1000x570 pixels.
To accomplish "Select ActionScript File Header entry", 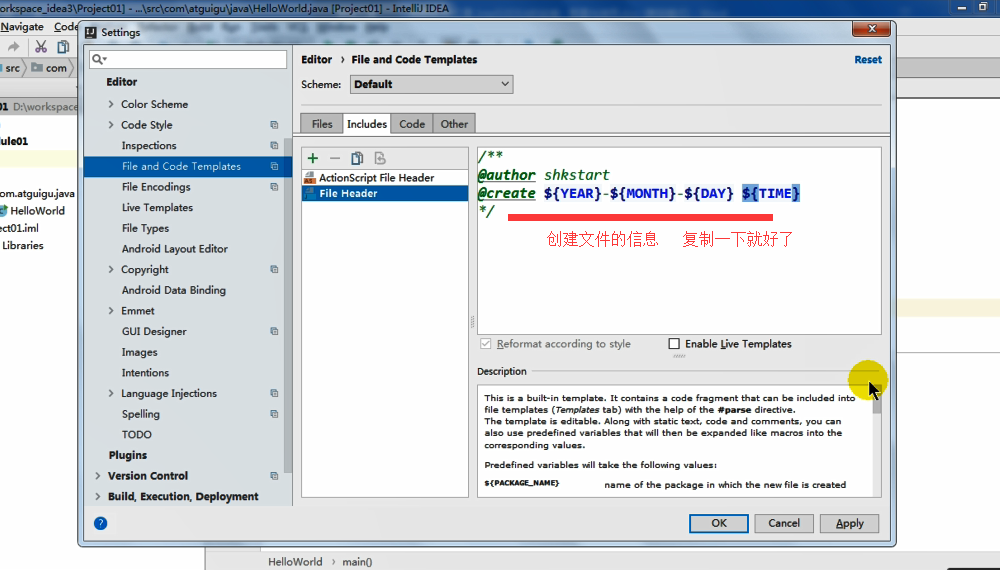I will tap(385, 177).
